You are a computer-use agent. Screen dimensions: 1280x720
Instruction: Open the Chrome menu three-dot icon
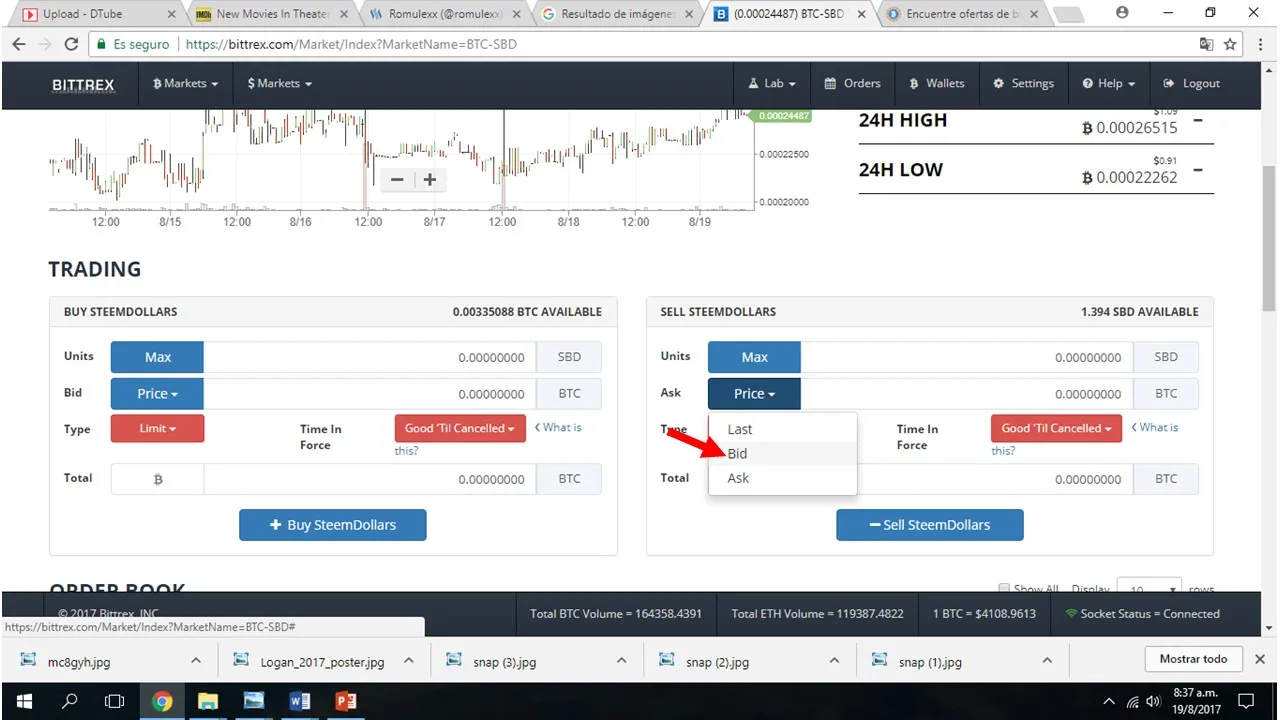tap(1259, 45)
